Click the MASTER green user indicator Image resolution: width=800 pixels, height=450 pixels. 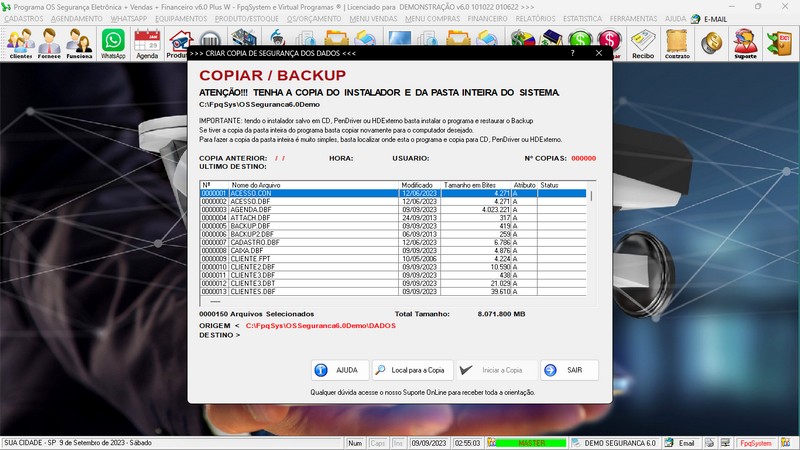pos(531,443)
